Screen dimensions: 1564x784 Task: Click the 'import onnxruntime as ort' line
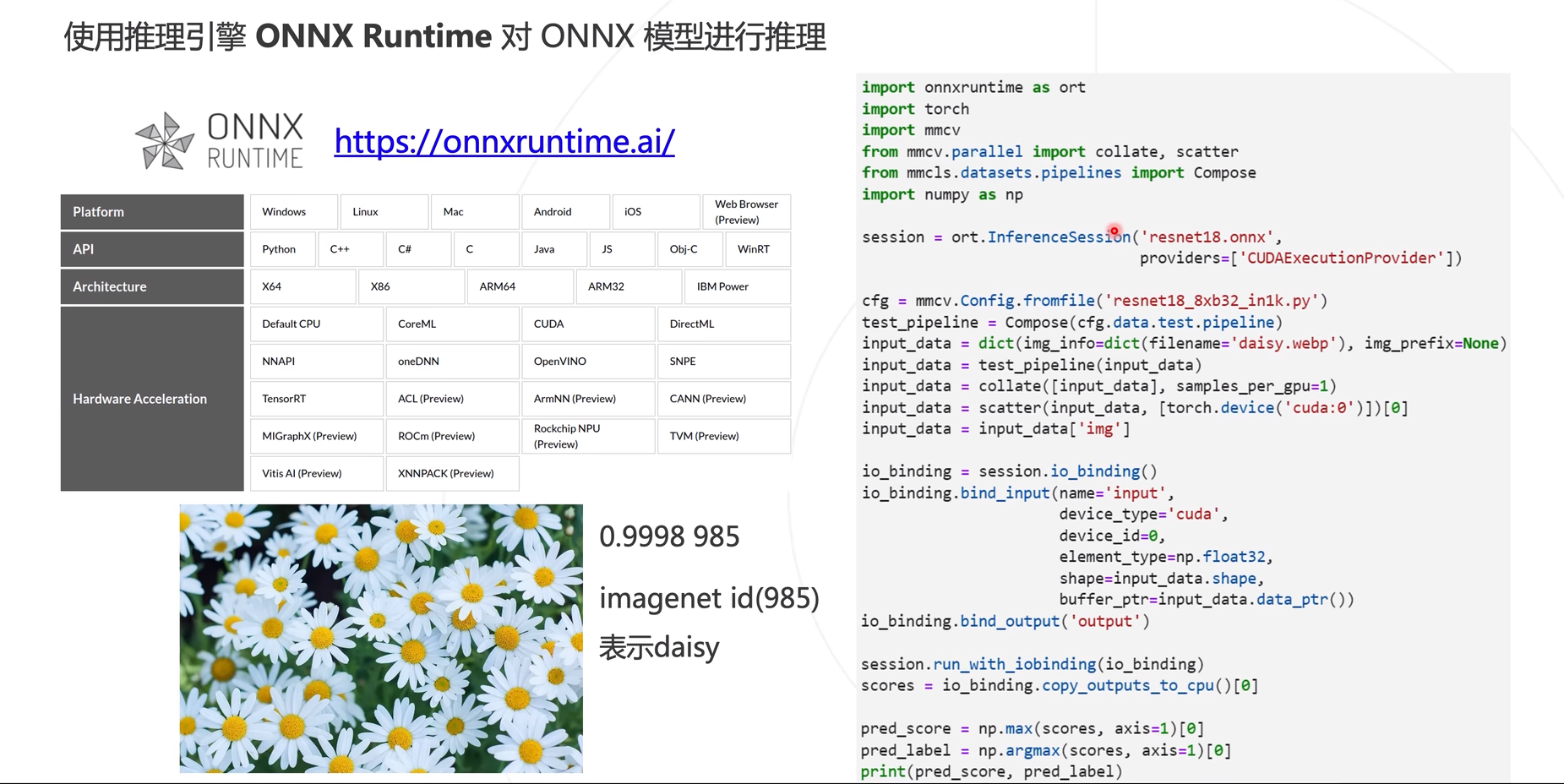973,87
